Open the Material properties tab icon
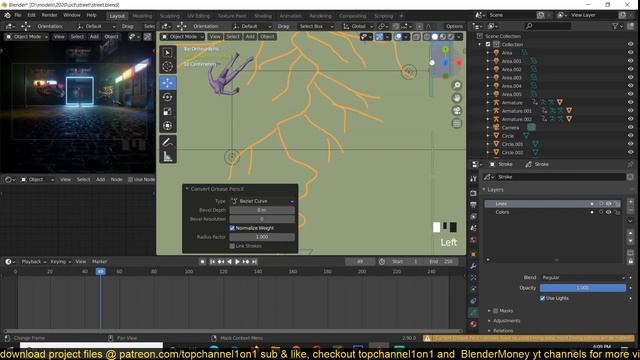The width and height of the screenshot is (640, 360). tap(473, 324)
